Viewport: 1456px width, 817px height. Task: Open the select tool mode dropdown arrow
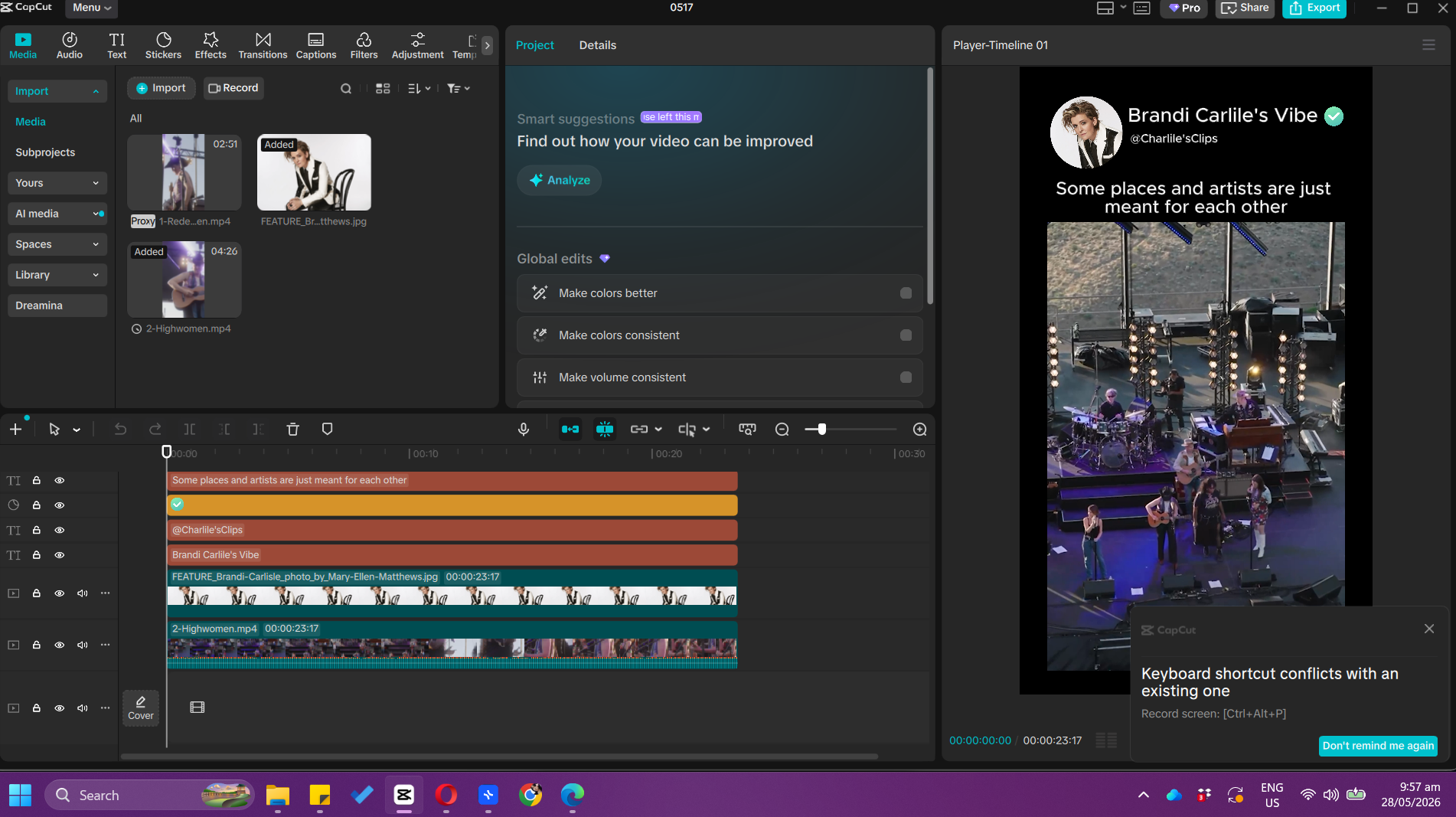[77, 430]
